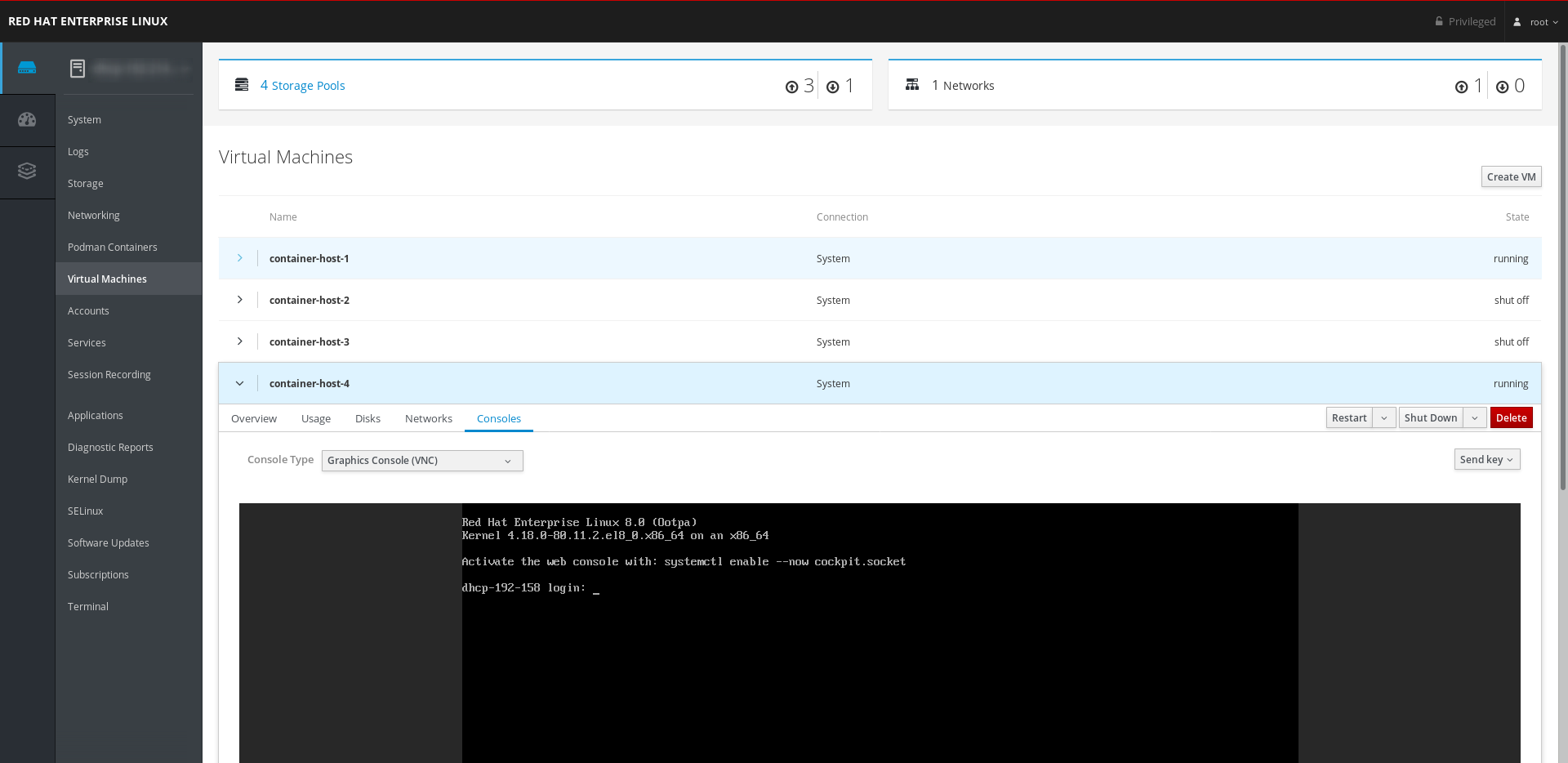Click the stacked layers icon in left rail
Image resolution: width=1568 pixels, height=763 pixels.
click(x=27, y=171)
